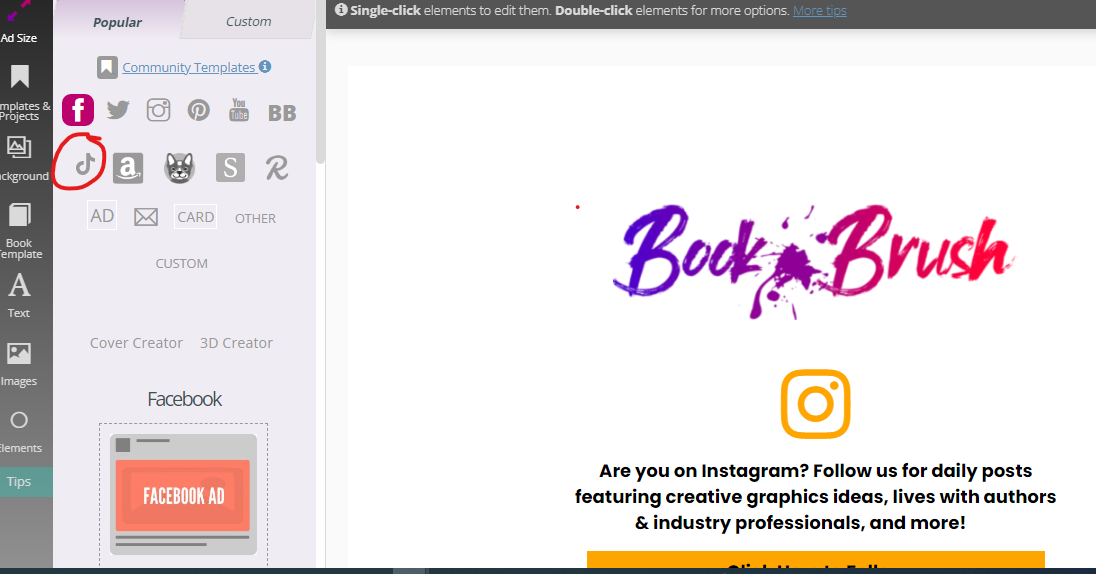Switch to the Custom tab
The width and height of the screenshot is (1096, 574).
click(x=248, y=21)
